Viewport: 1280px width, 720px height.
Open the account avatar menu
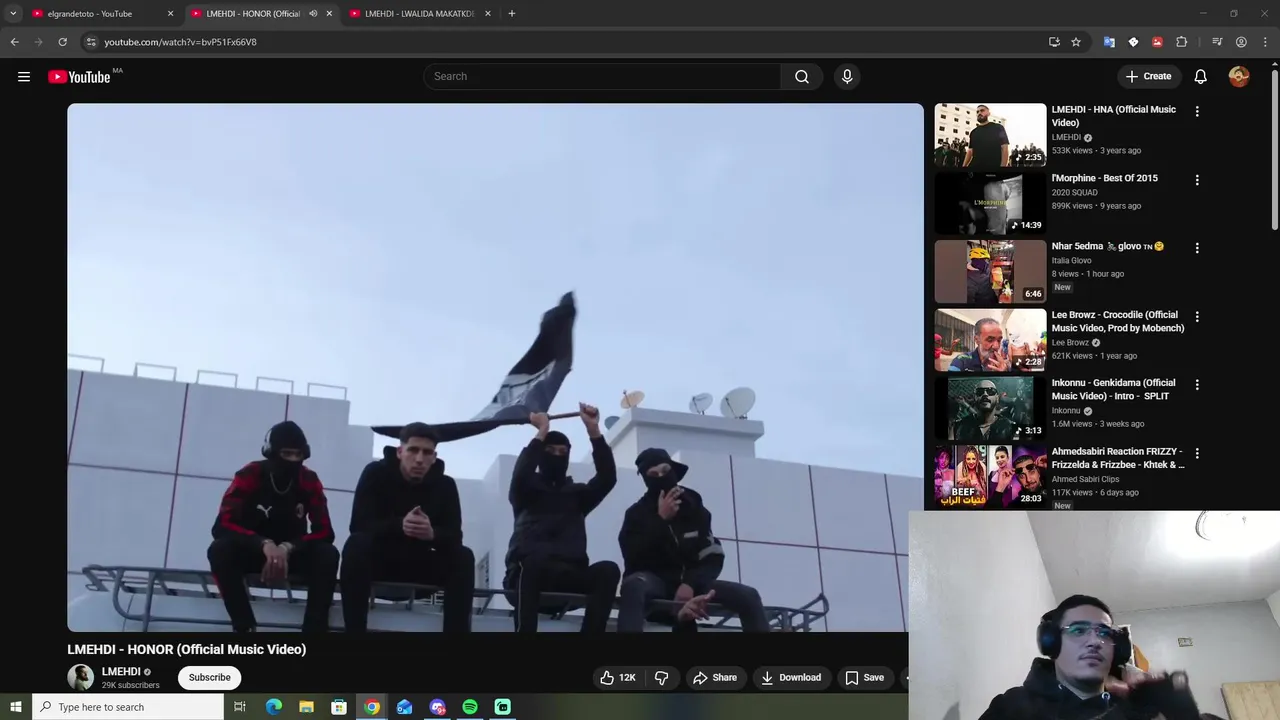(1239, 76)
